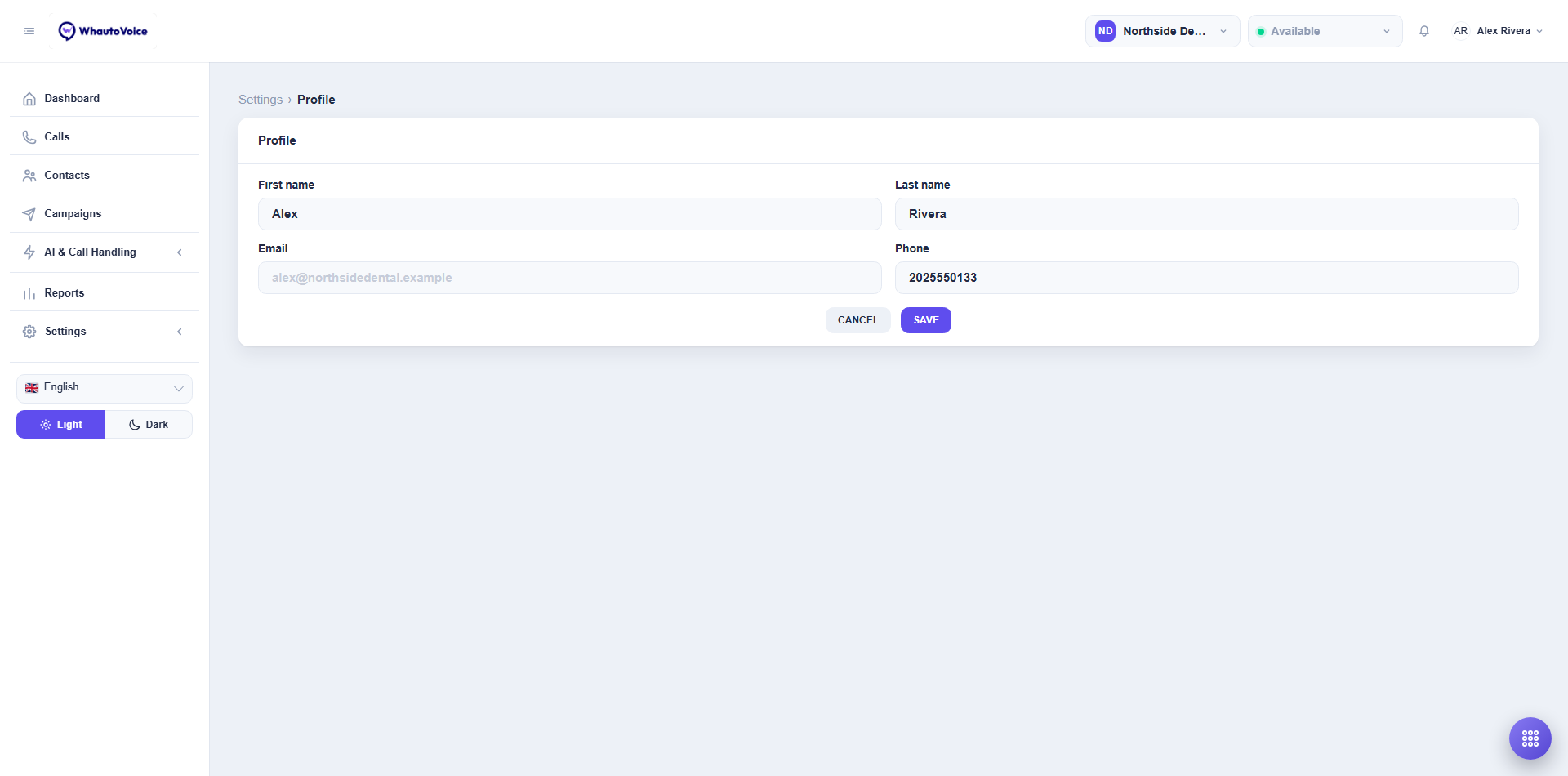1568x776 pixels.
Task: Open the Northside workspace dropdown
Action: (x=1162, y=31)
